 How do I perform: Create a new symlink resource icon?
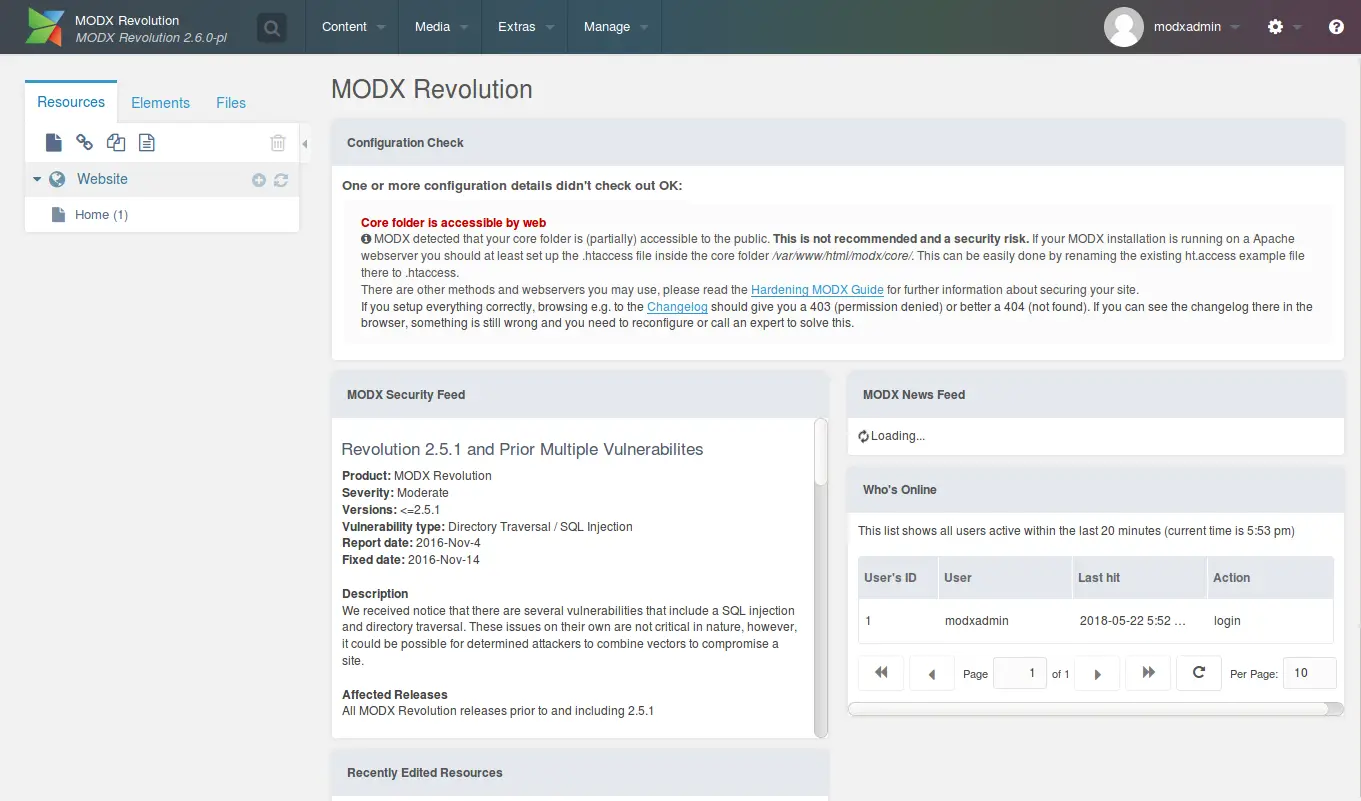tap(116, 143)
